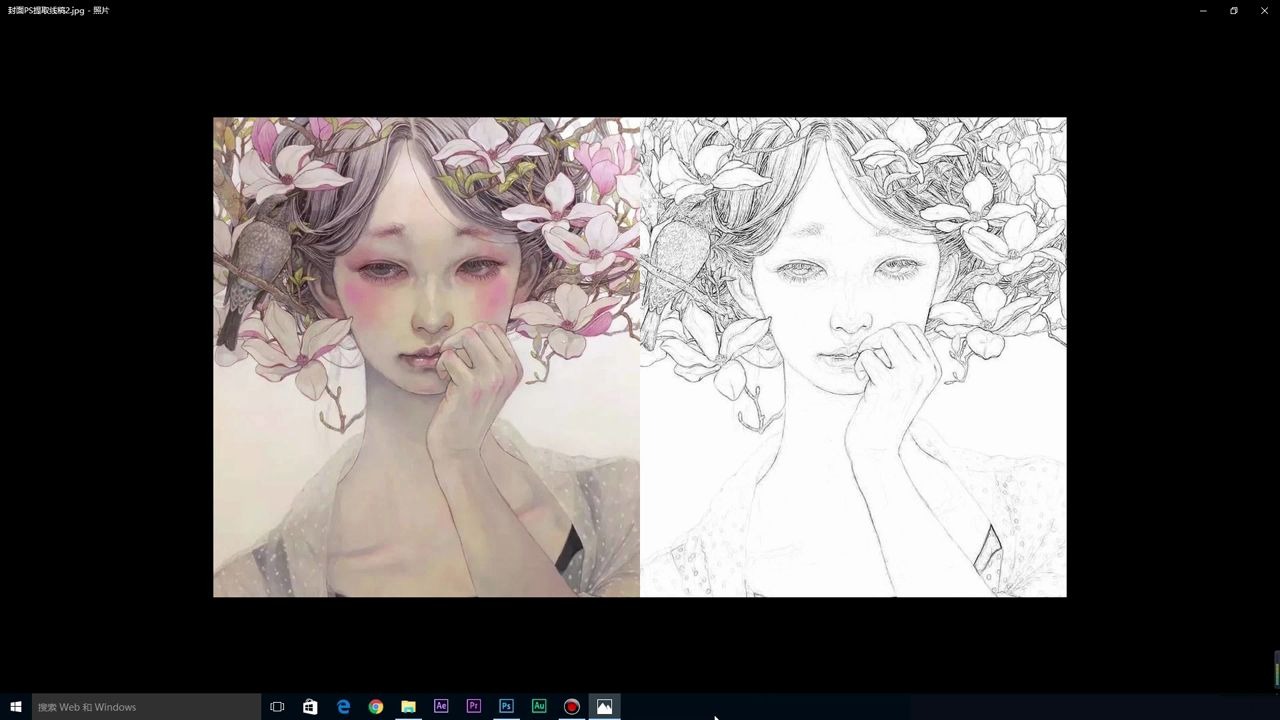Open Adobe After Effects from the taskbar
The height and width of the screenshot is (720, 1280).
point(440,706)
